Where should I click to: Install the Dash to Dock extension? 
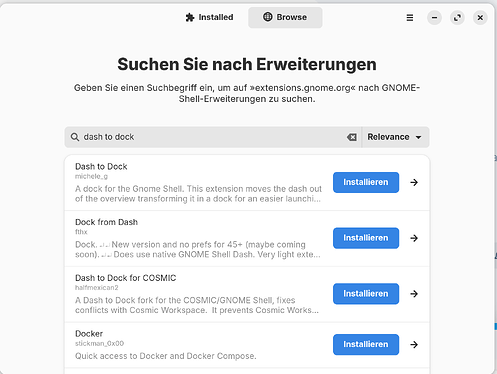pyautogui.click(x=366, y=182)
